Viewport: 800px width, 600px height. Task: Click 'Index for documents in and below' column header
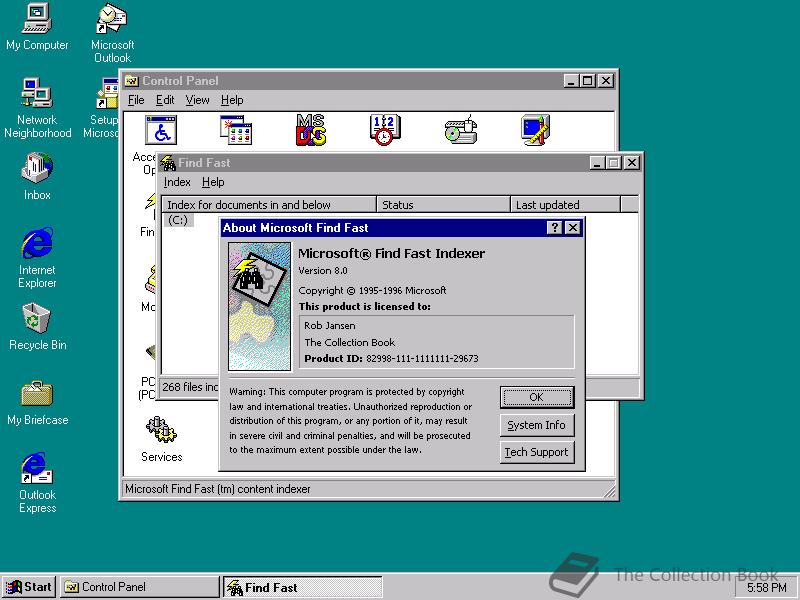[269, 205]
